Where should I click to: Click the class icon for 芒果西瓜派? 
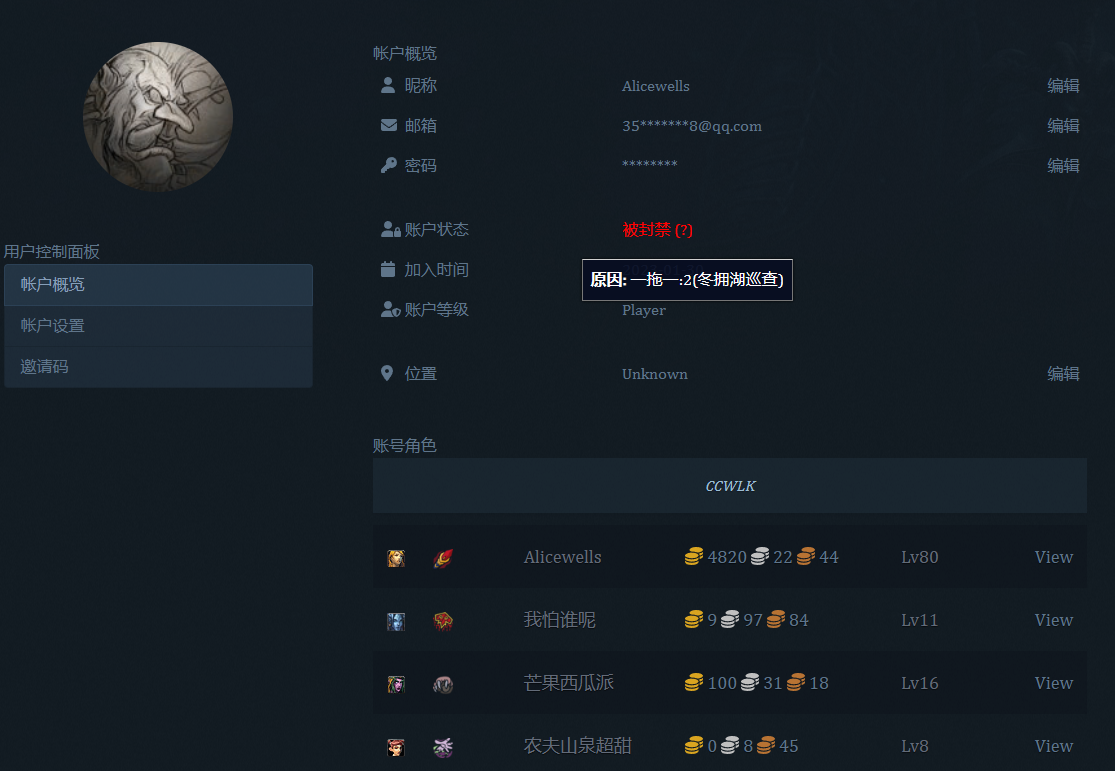point(443,684)
